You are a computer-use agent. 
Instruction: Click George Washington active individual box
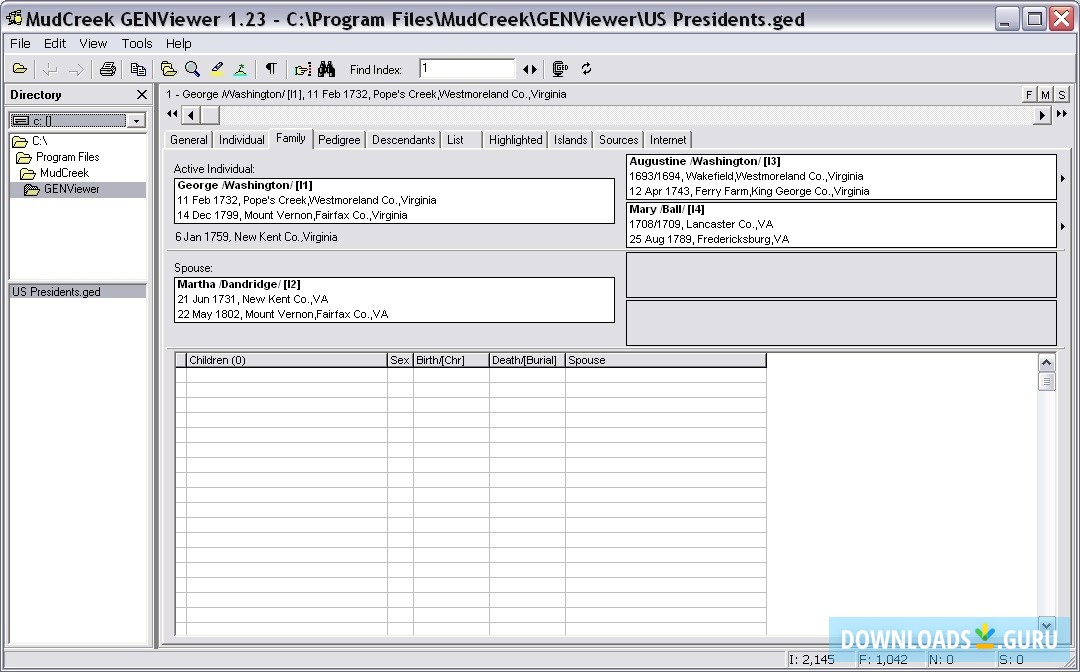(x=394, y=201)
